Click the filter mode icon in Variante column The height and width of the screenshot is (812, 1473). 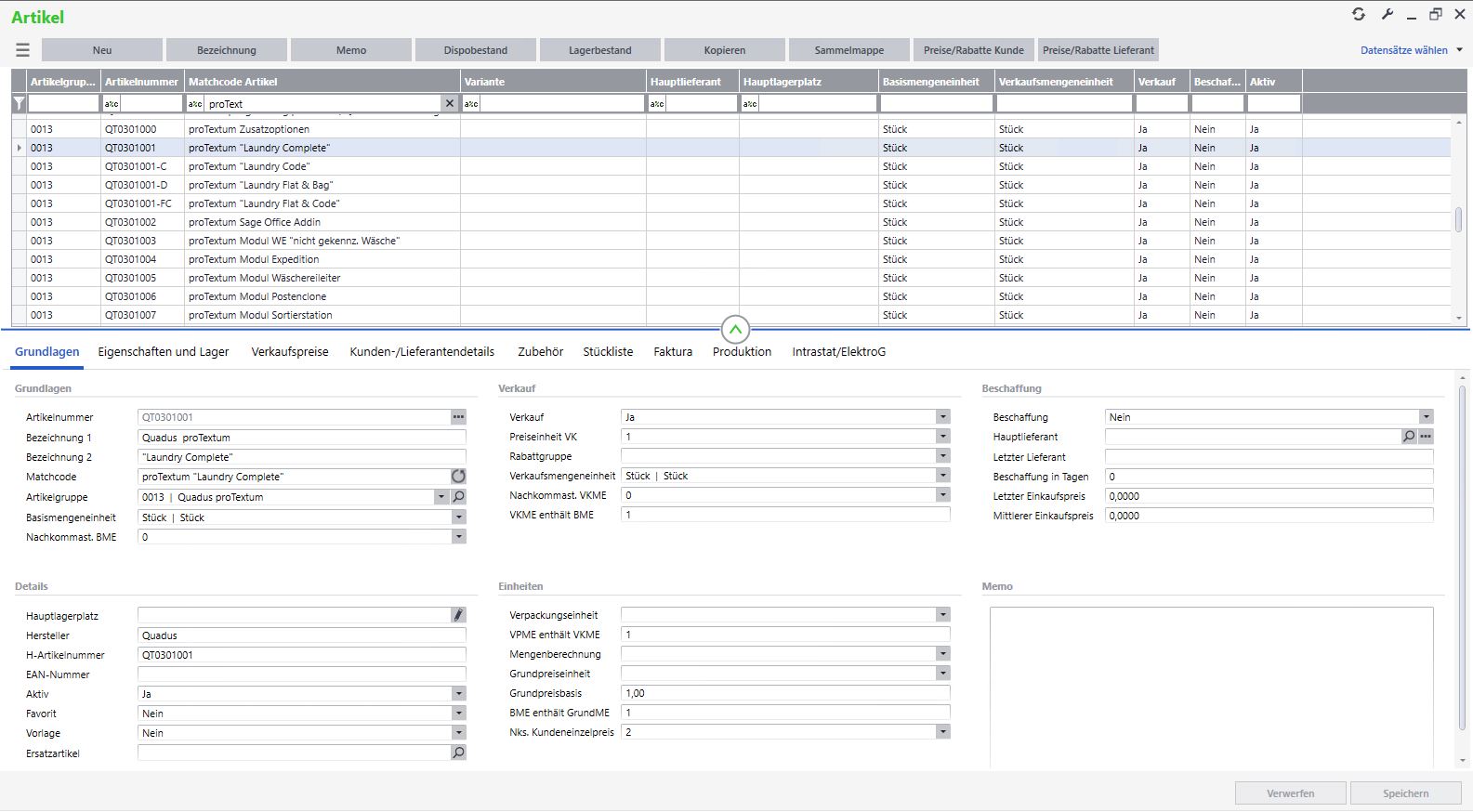point(471,104)
